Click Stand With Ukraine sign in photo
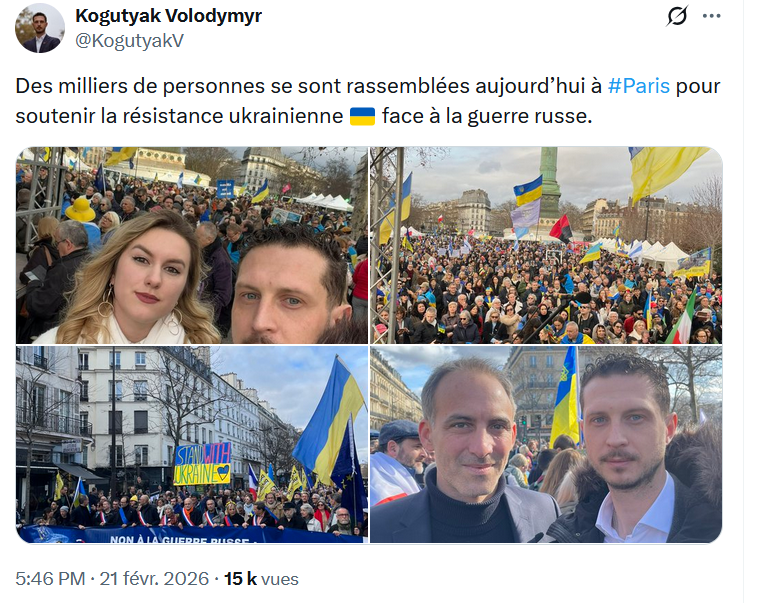This screenshot has height=603, width=760. click(x=203, y=464)
